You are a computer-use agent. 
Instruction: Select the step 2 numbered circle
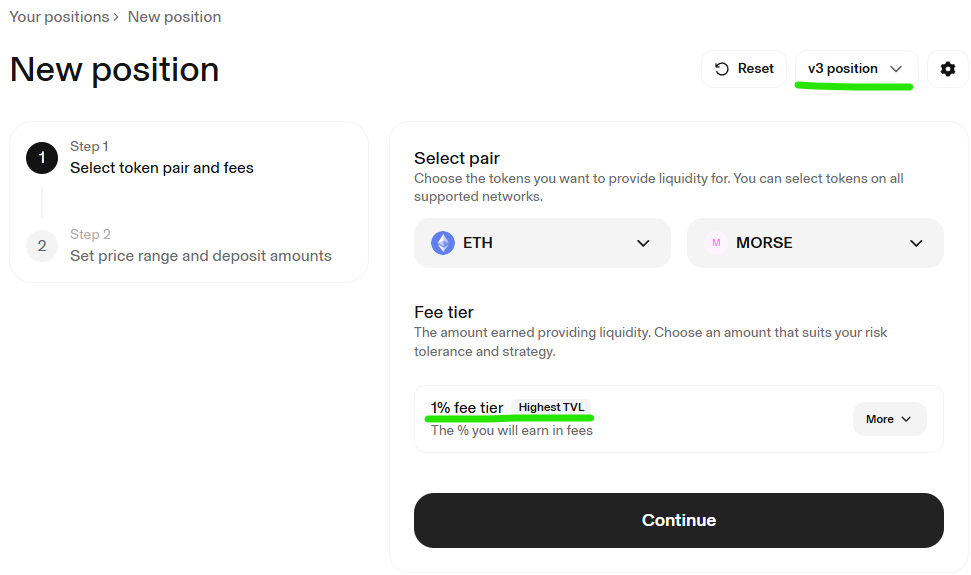(42, 246)
